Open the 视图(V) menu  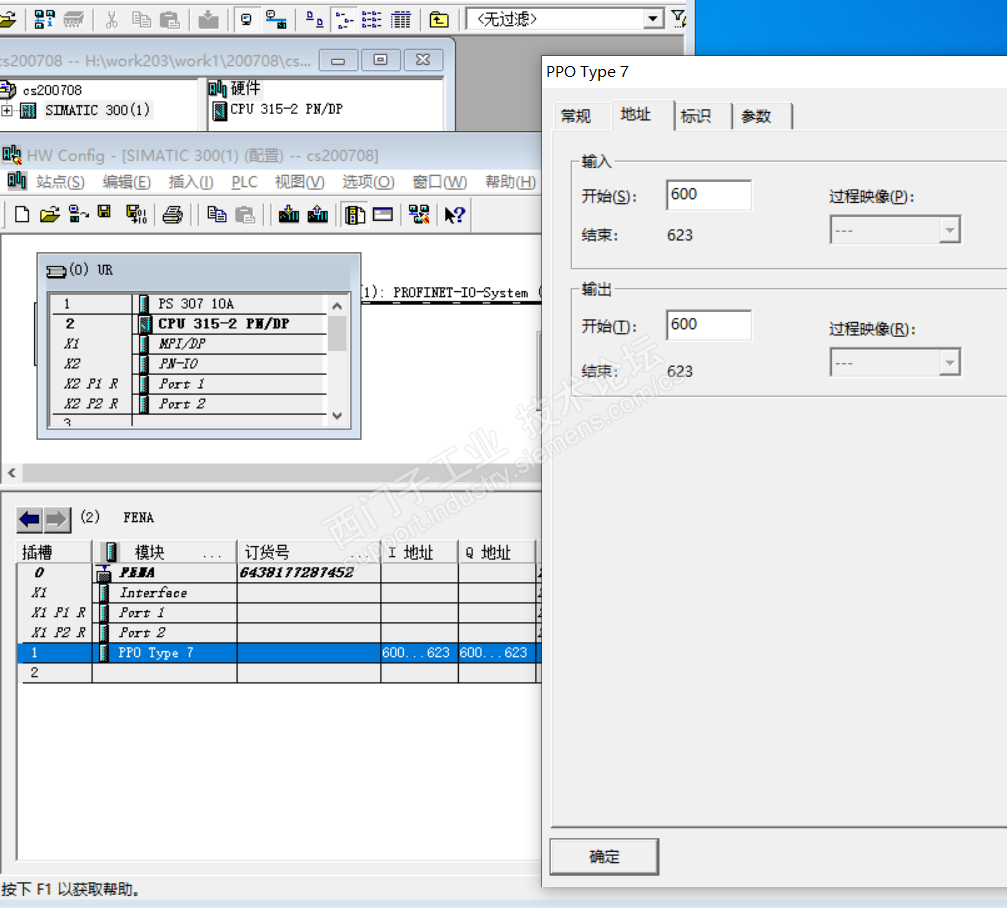[x=300, y=182]
